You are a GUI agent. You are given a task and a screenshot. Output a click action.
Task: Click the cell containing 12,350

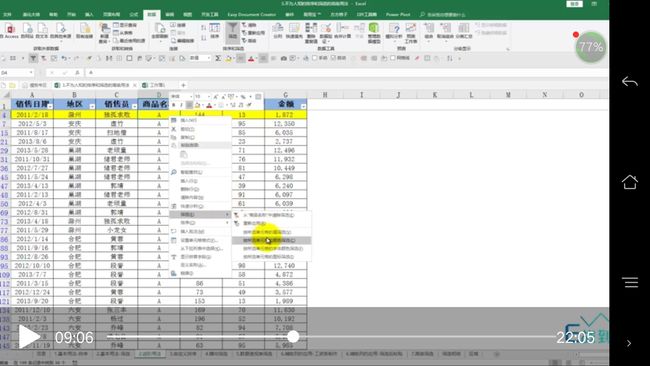[x=286, y=124]
